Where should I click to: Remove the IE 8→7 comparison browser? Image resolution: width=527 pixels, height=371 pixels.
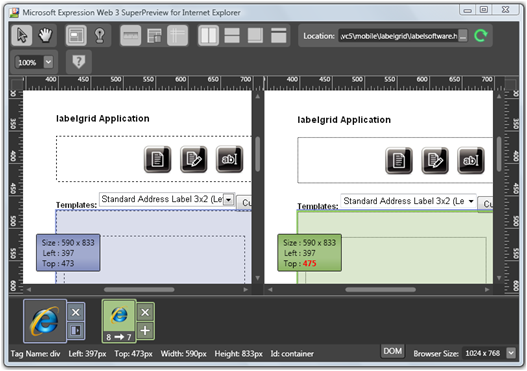pyautogui.click(x=145, y=313)
